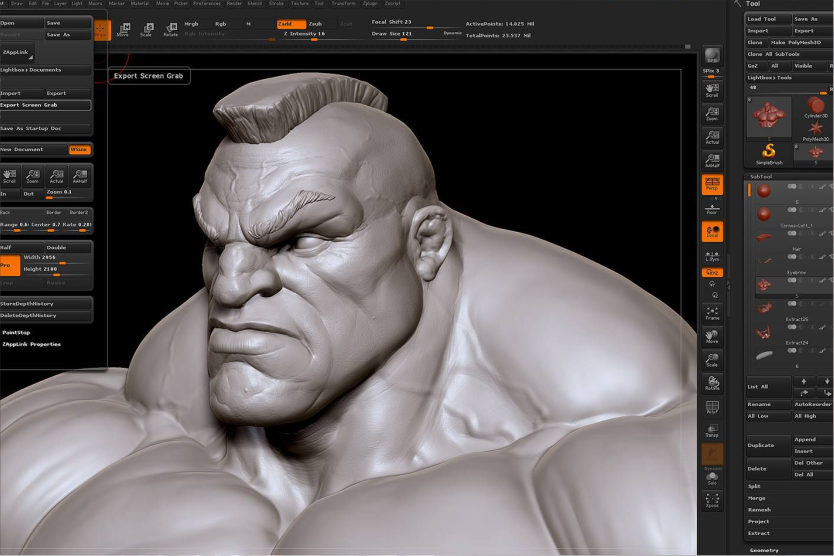Toggle the Transp transparency icon
The width and height of the screenshot is (834, 556).
click(712, 430)
